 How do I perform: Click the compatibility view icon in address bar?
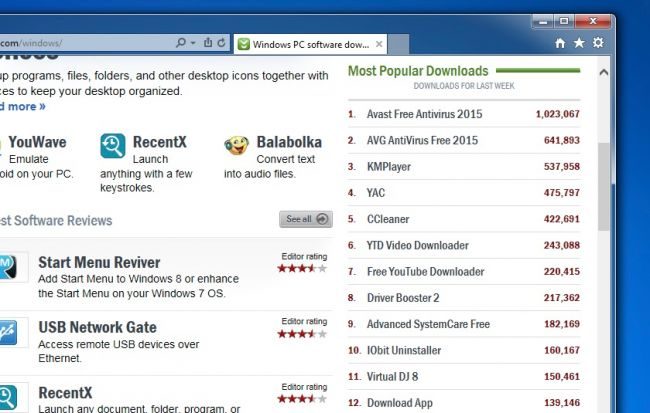point(208,42)
